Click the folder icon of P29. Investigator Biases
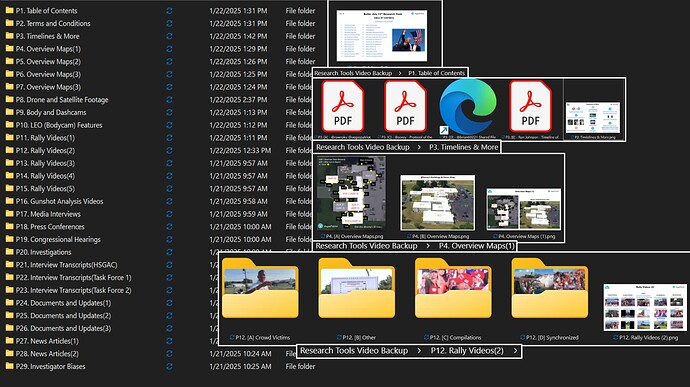690x387 pixels. click(9, 366)
